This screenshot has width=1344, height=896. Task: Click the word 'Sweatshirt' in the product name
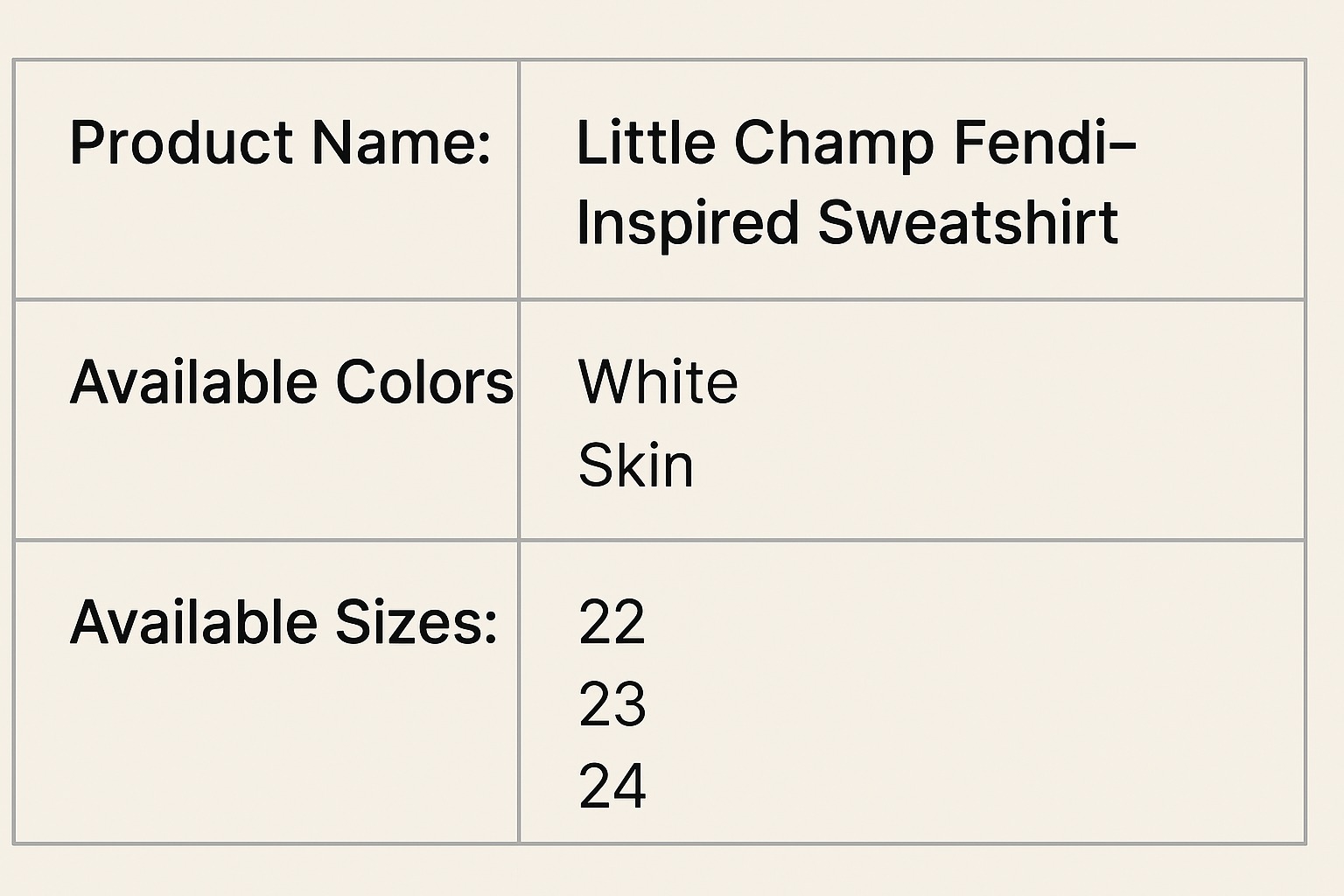pyautogui.click(x=968, y=222)
